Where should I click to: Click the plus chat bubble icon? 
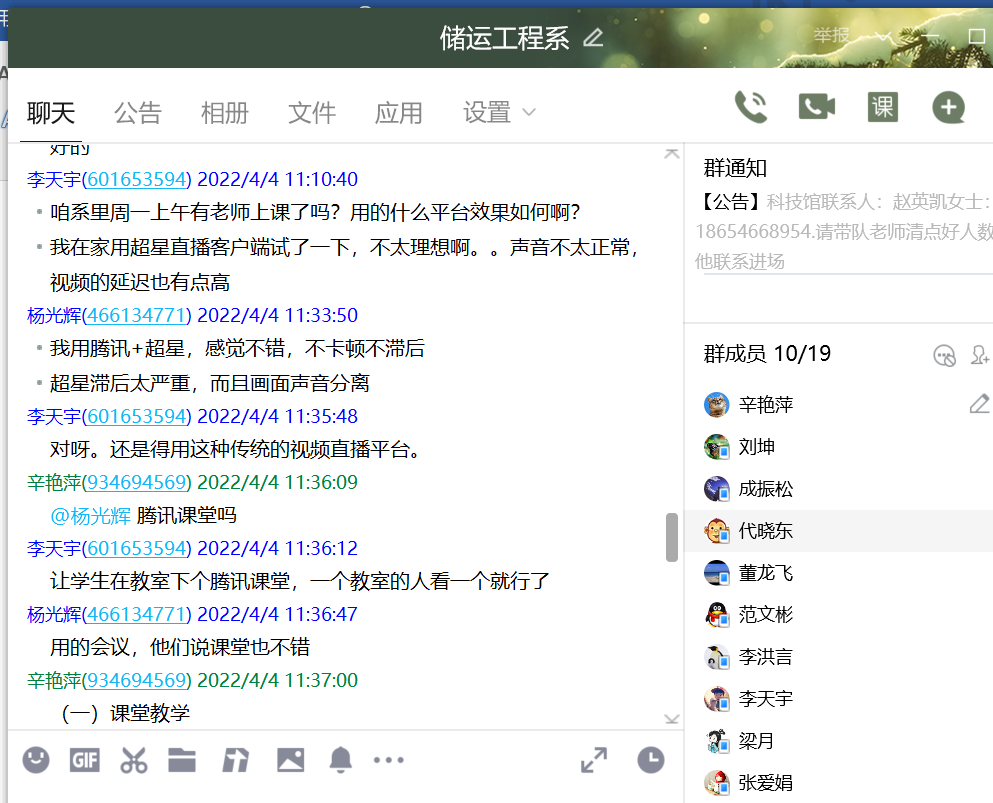point(948,107)
